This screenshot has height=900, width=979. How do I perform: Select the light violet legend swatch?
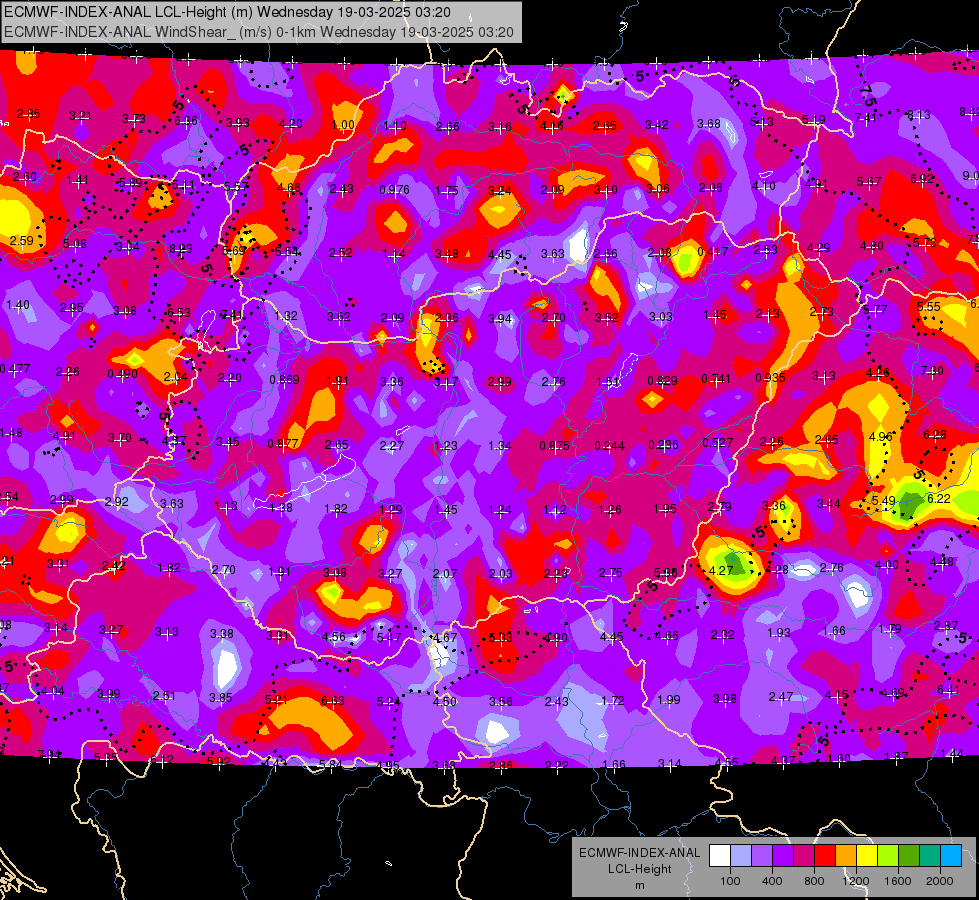point(762,856)
